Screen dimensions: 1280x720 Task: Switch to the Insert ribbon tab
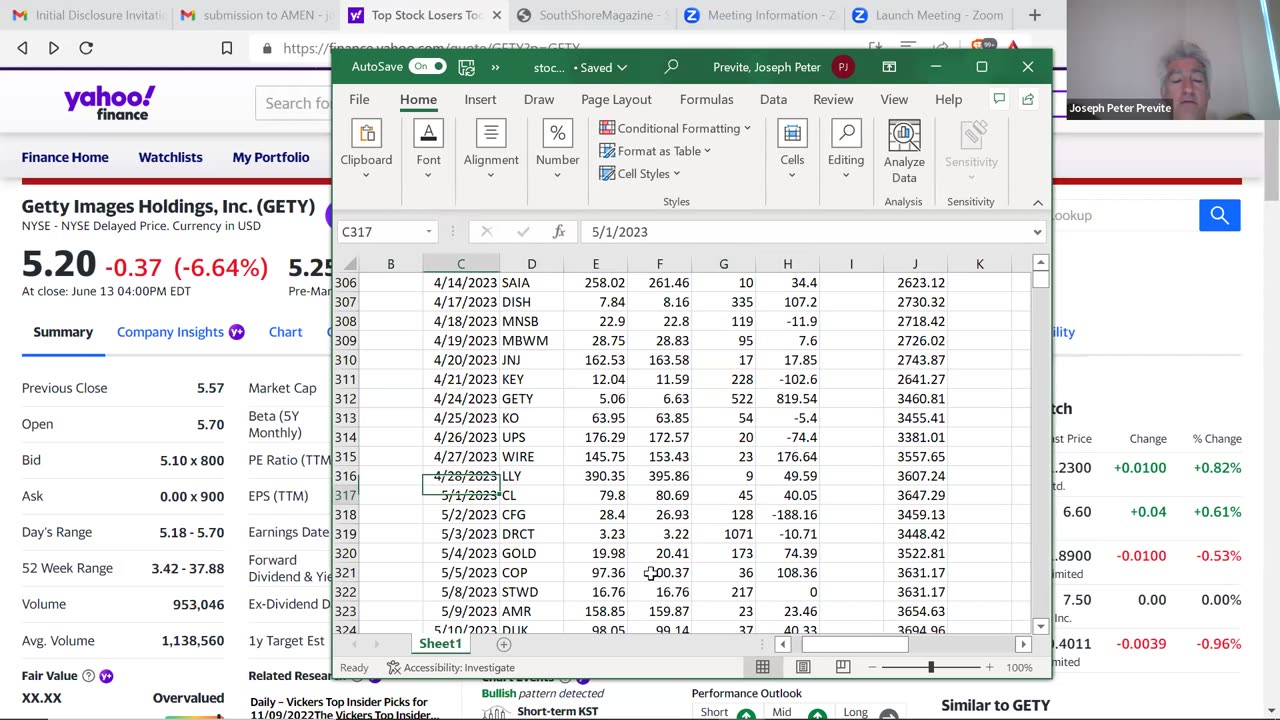[480, 99]
